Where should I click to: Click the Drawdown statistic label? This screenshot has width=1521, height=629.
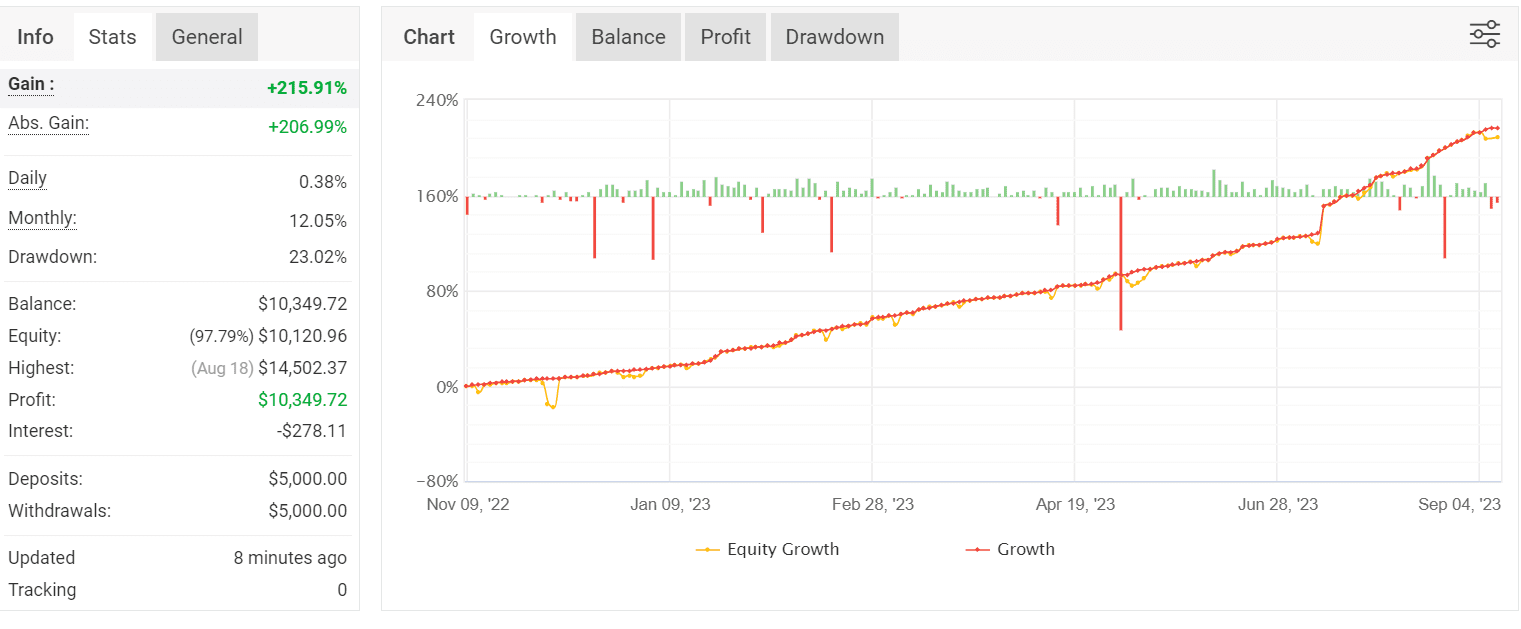(51, 257)
